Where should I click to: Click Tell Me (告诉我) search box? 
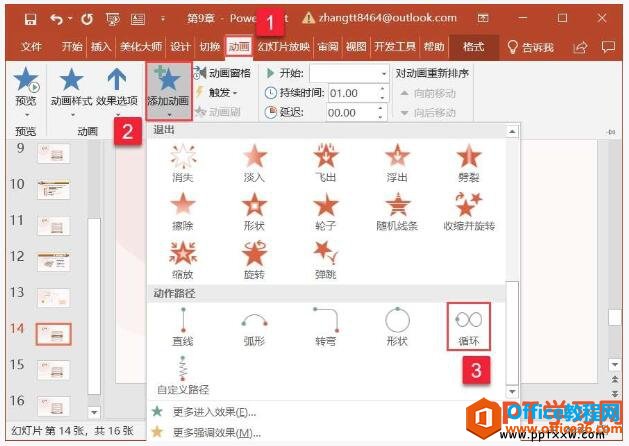tap(530, 47)
